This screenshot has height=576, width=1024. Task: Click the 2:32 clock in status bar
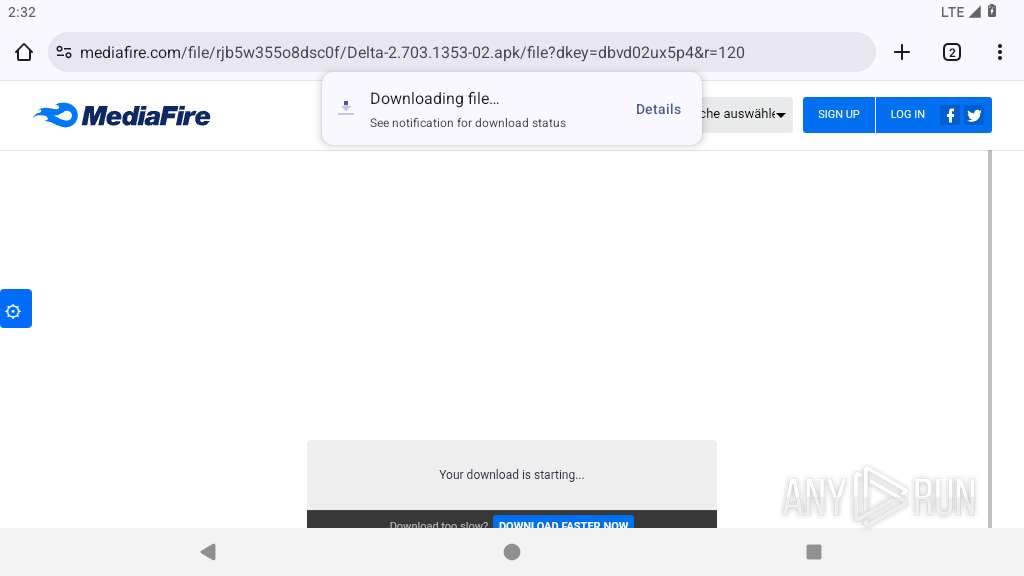[22, 12]
